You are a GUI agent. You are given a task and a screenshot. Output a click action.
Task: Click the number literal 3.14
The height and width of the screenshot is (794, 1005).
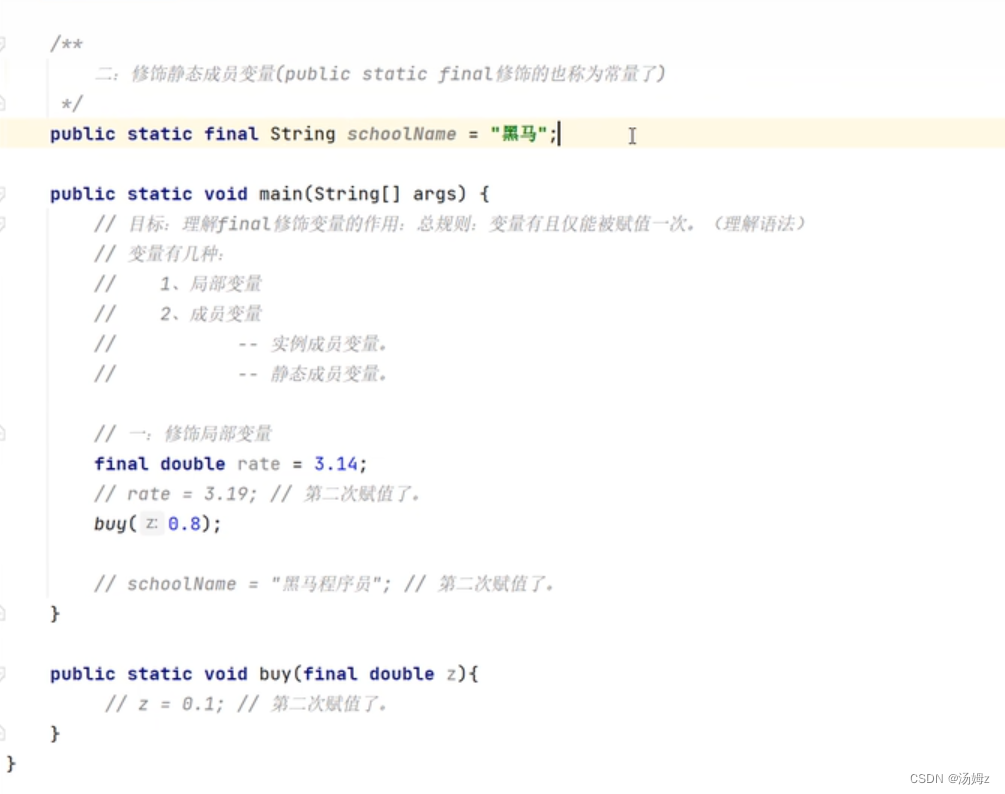pyautogui.click(x=336, y=463)
